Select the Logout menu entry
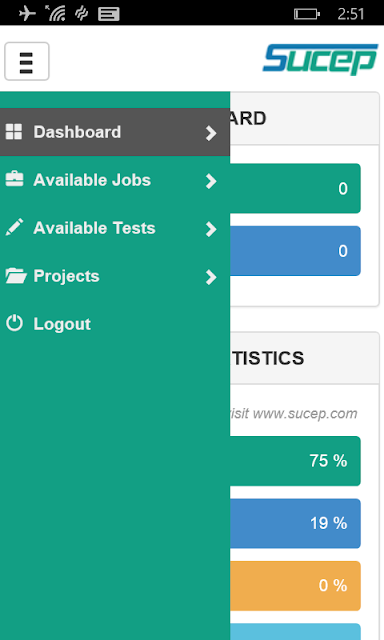The height and width of the screenshot is (640, 384). [115, 324]
